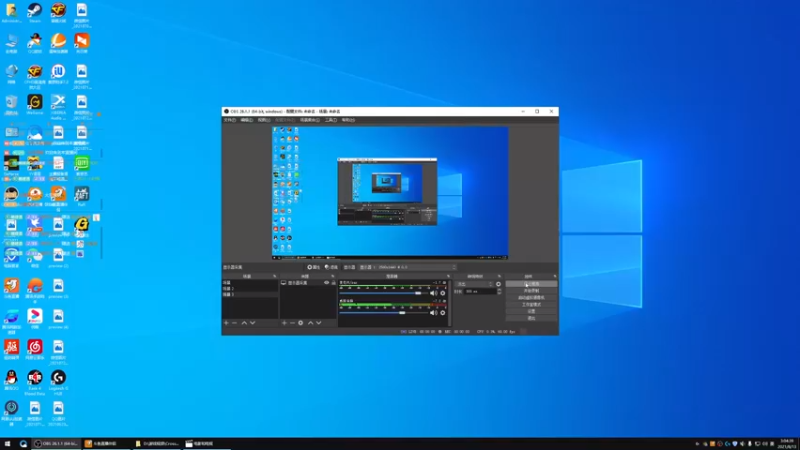The height and width of the screenshot is (450, 800).
Task: Open the iU round blue desktop shortcut
Action: [58, 73]
